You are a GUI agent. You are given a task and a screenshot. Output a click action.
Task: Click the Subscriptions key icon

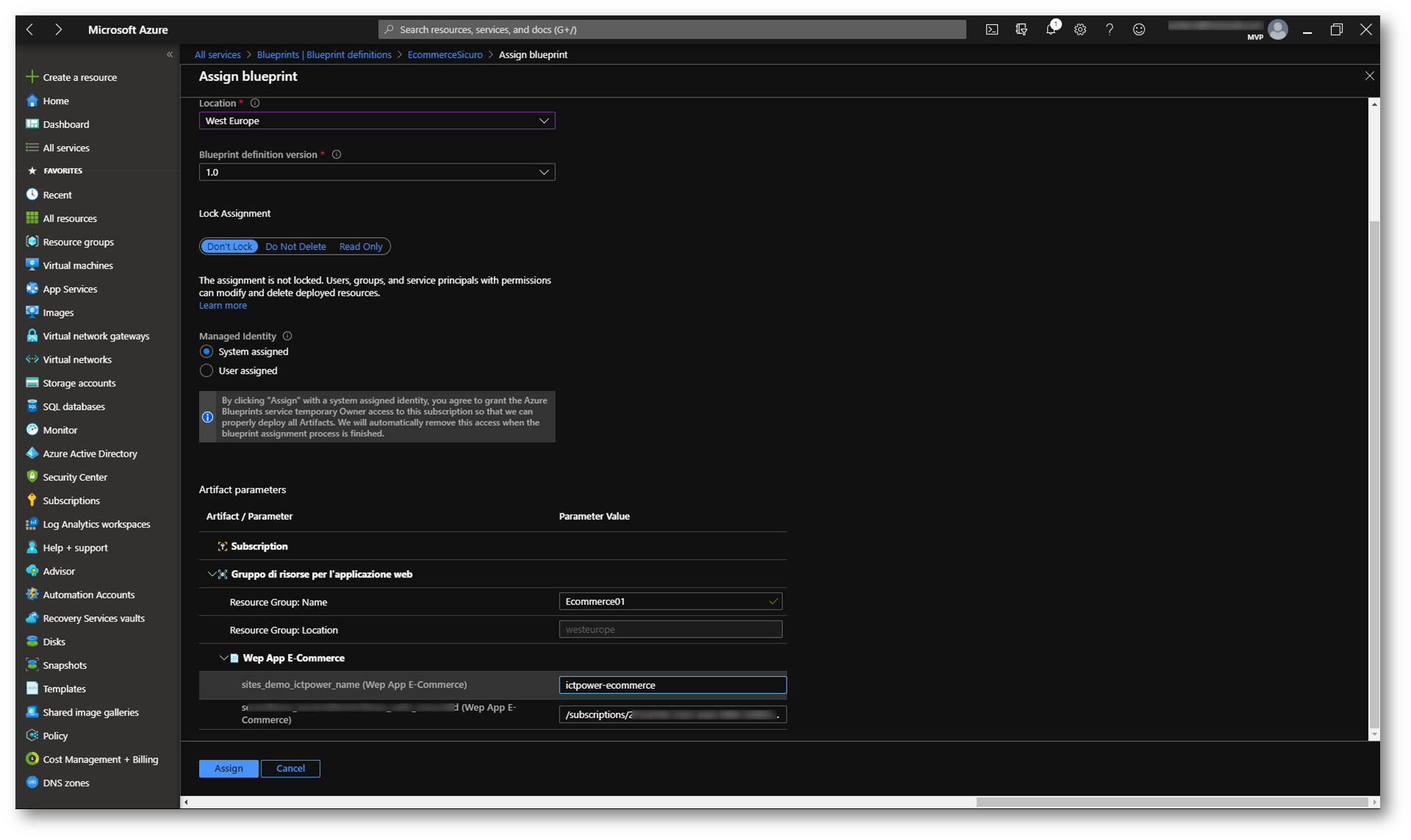32,500
